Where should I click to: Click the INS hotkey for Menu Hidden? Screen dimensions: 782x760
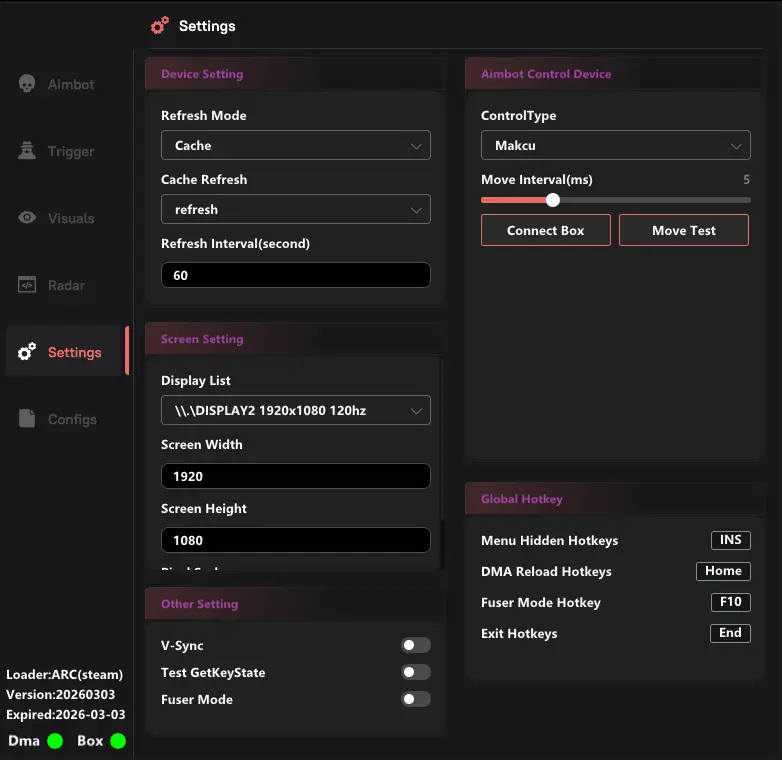(730, 540)
